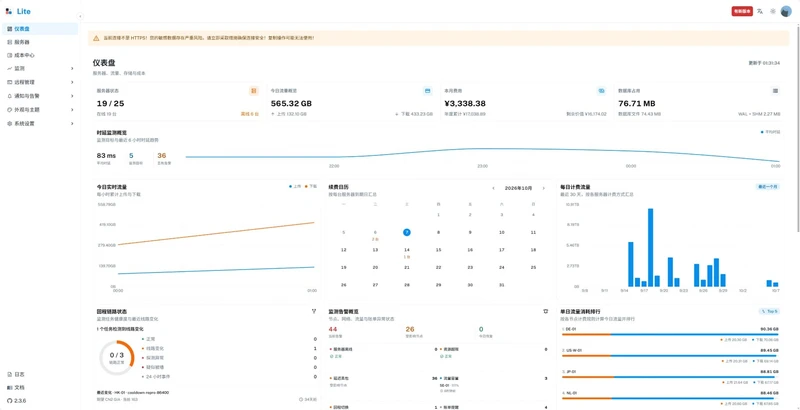Click the 565.32 GB traffic value
The height and width of the screenshot is (410, 800).
click(291, 104)
